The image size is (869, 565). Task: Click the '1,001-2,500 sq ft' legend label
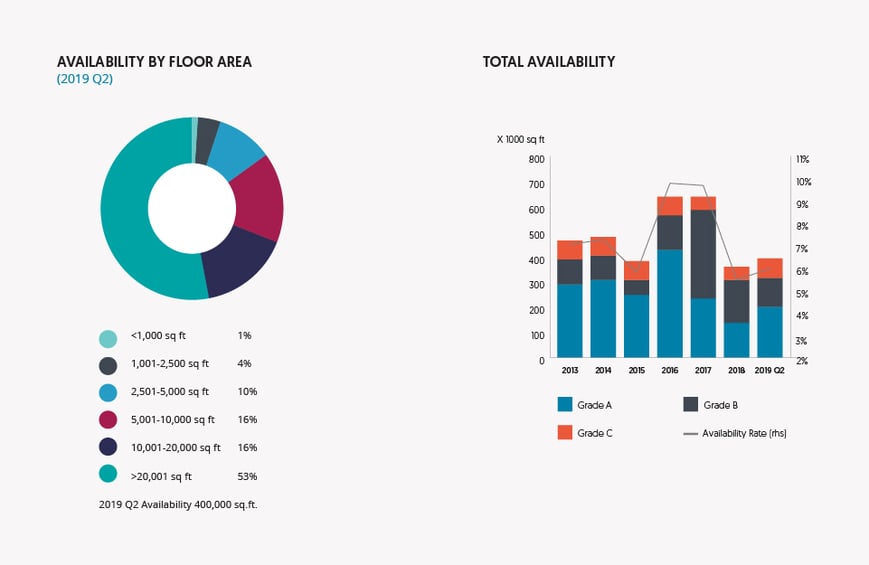click(170, 364)
